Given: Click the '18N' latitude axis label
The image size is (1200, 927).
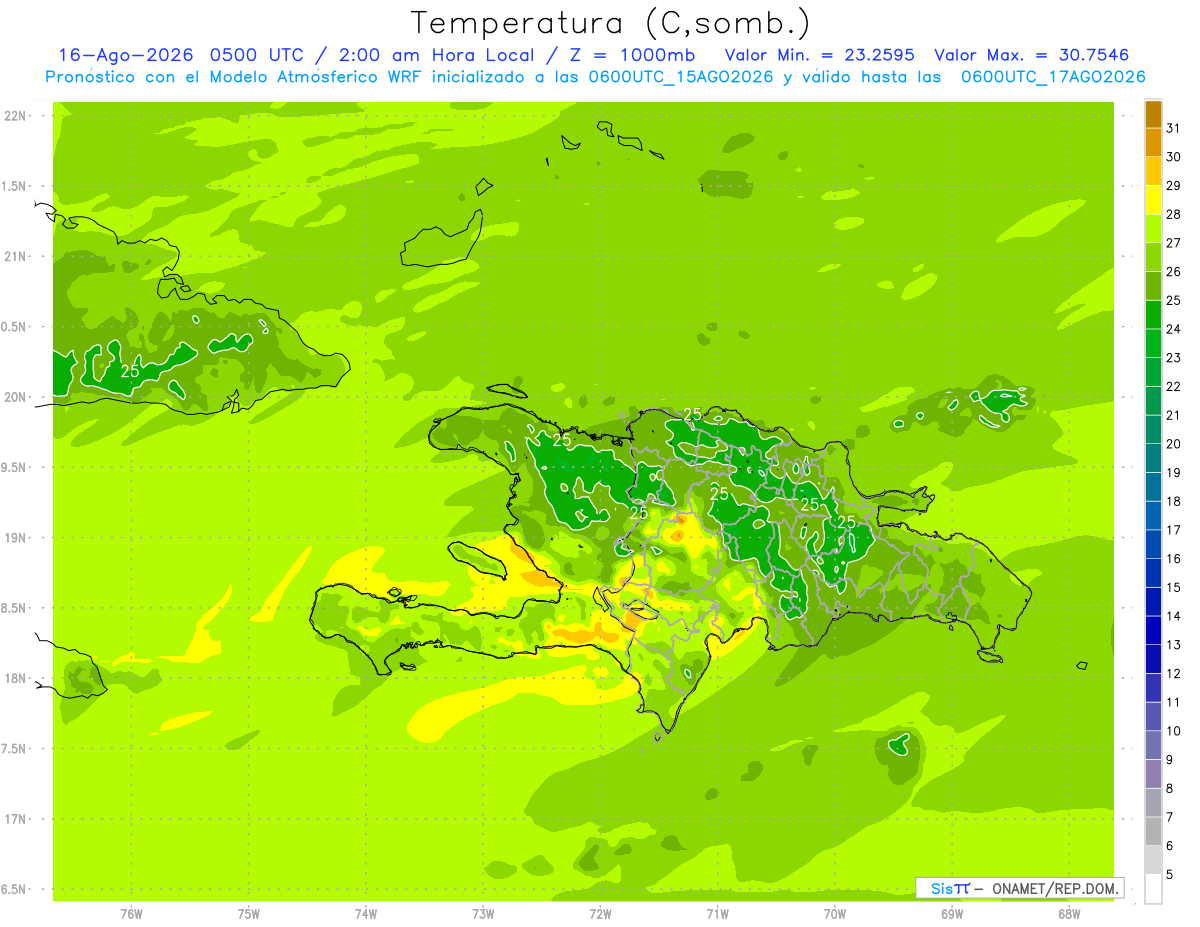Looking at the screenshot, I should 16,678.
